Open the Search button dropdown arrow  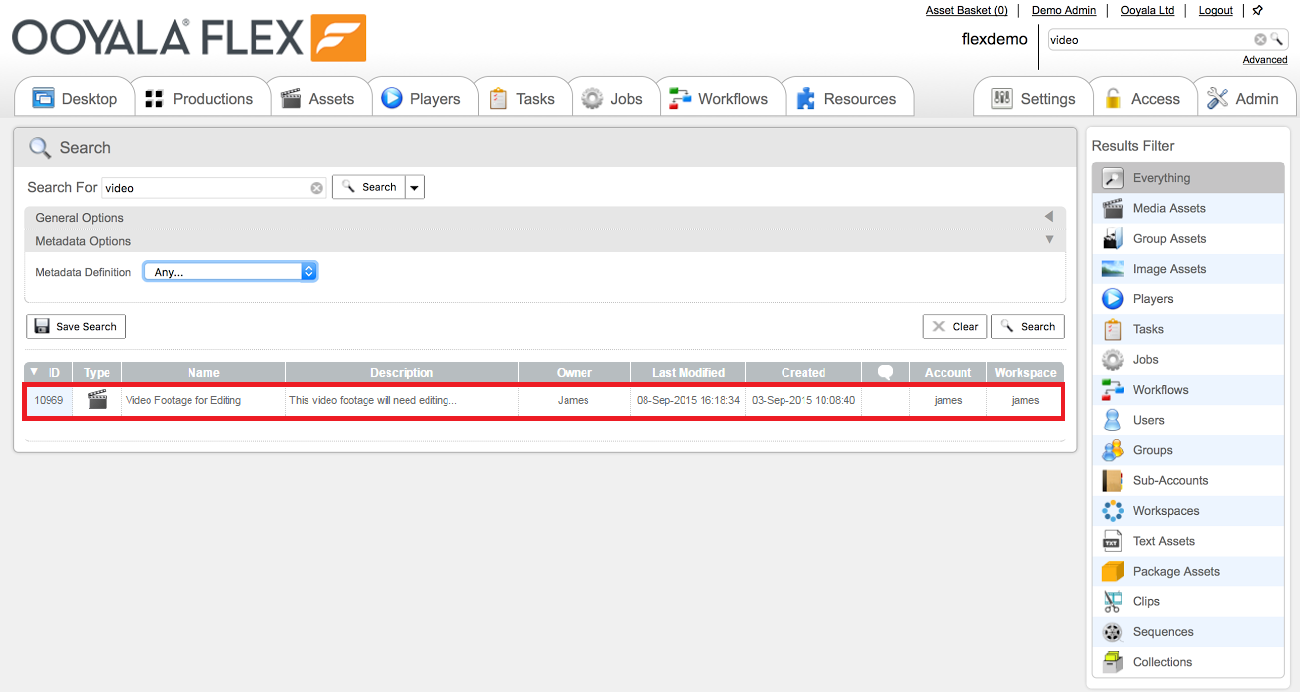click(x=415, y=187)
